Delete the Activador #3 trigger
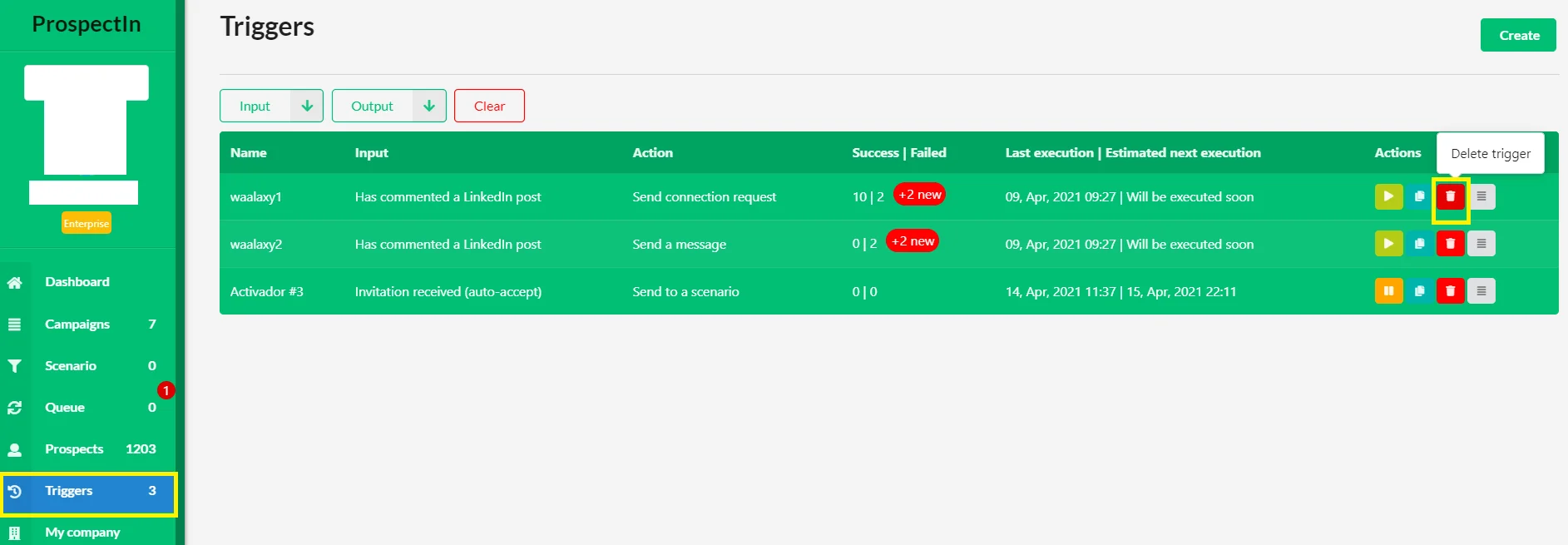Viewport: 1568px width, 545px height. click(x=1450, y=291)
